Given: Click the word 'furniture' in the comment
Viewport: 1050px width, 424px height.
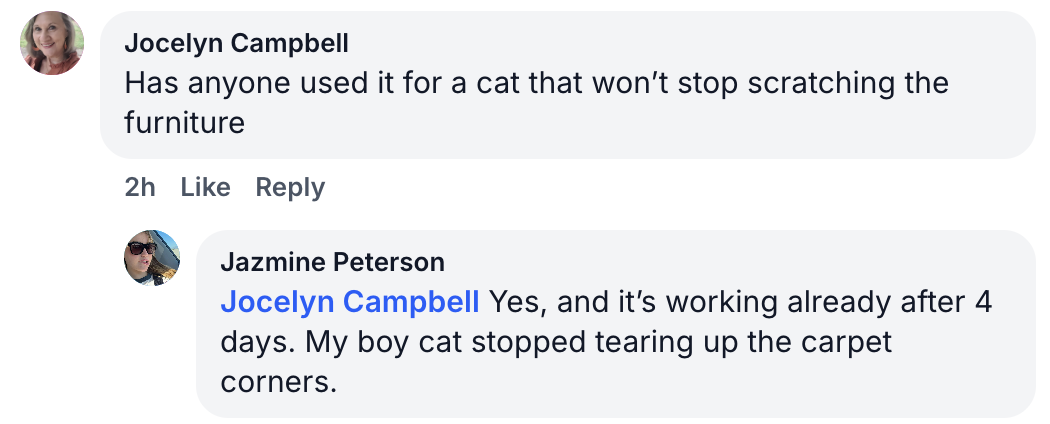Looking at the screenshot, I should 184,123.
